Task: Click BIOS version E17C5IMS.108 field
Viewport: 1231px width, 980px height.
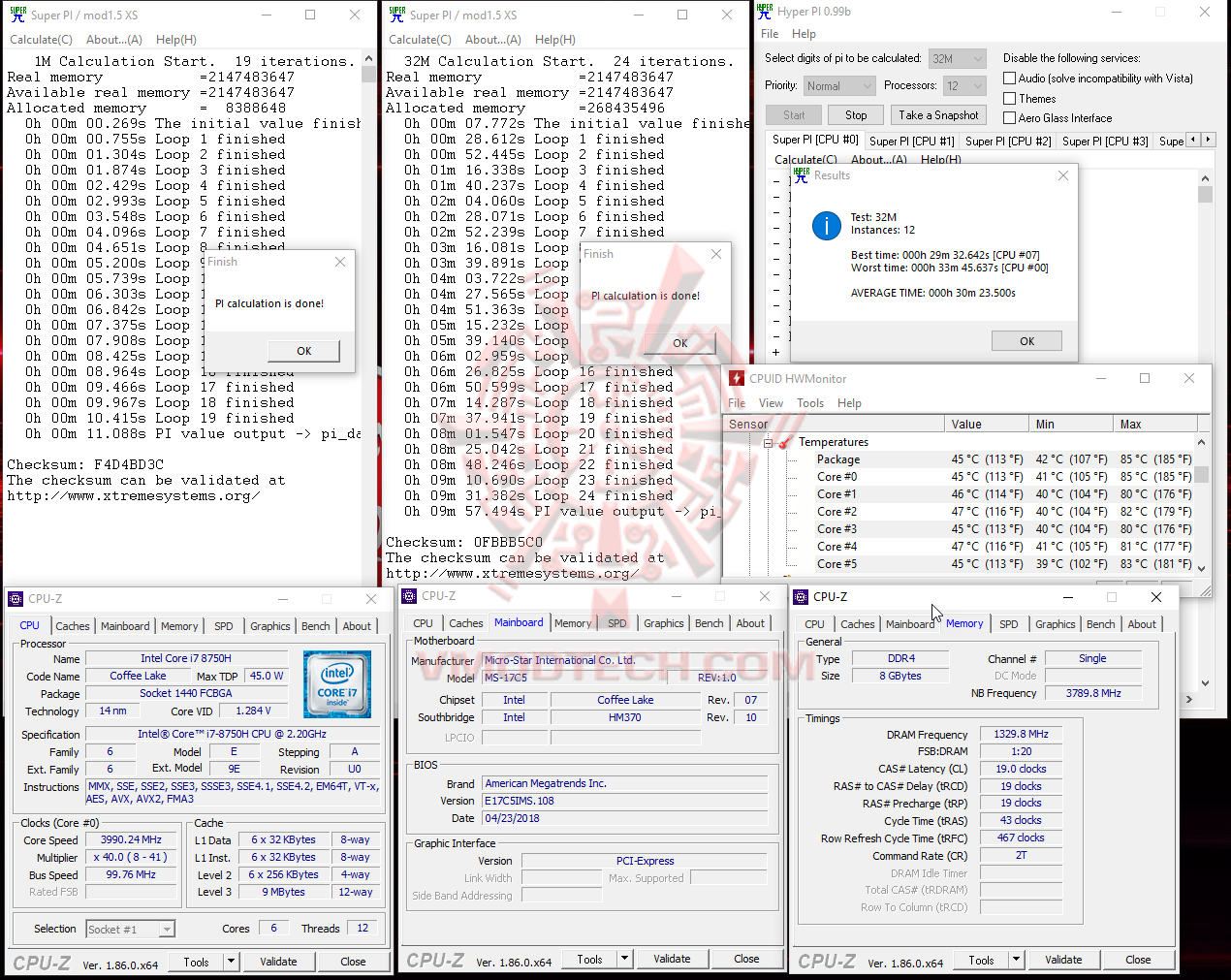Action: 625,801
